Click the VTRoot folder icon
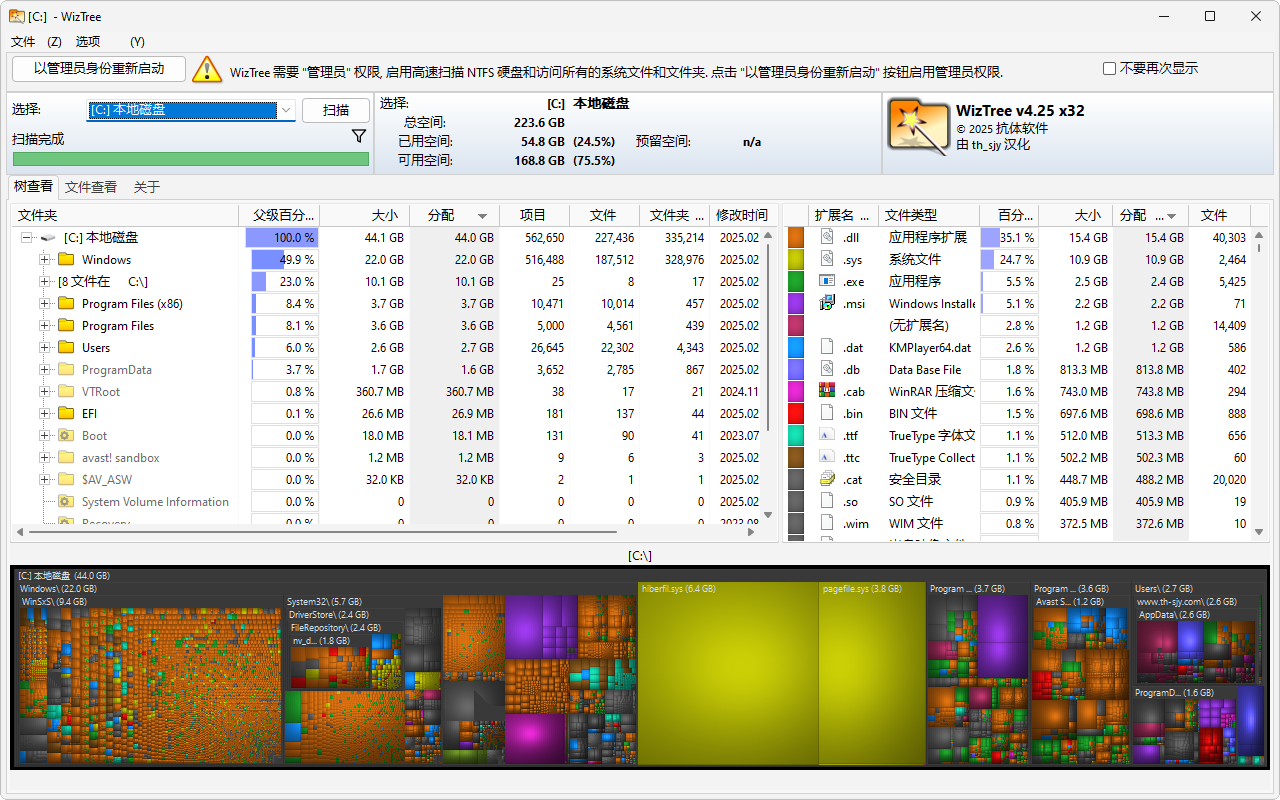1280x800 pixels. coord(66,392)
